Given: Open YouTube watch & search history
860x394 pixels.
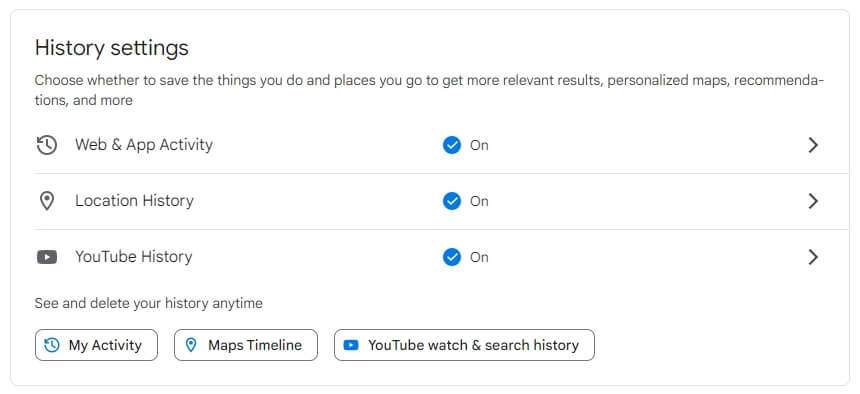Looking at the screenshot, I should (x=464, y=345).
